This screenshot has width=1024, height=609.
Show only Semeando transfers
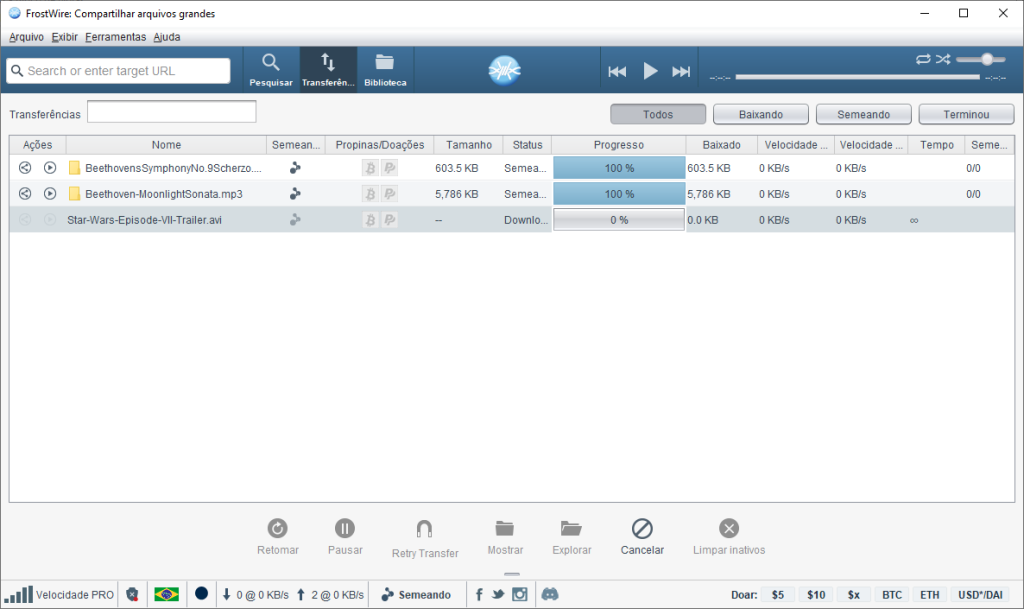(863, 113)
